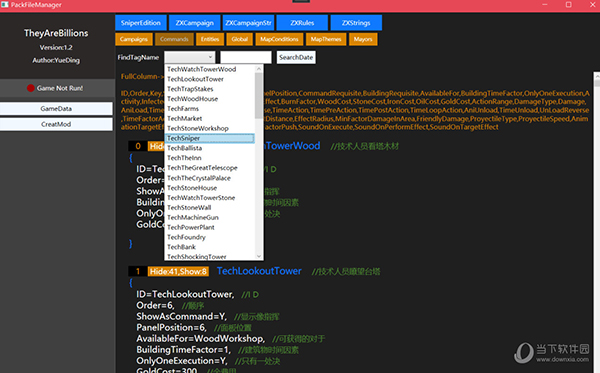Pick TechStoneWall from the list
Screen dimensions: 600x373
point(210,208)
